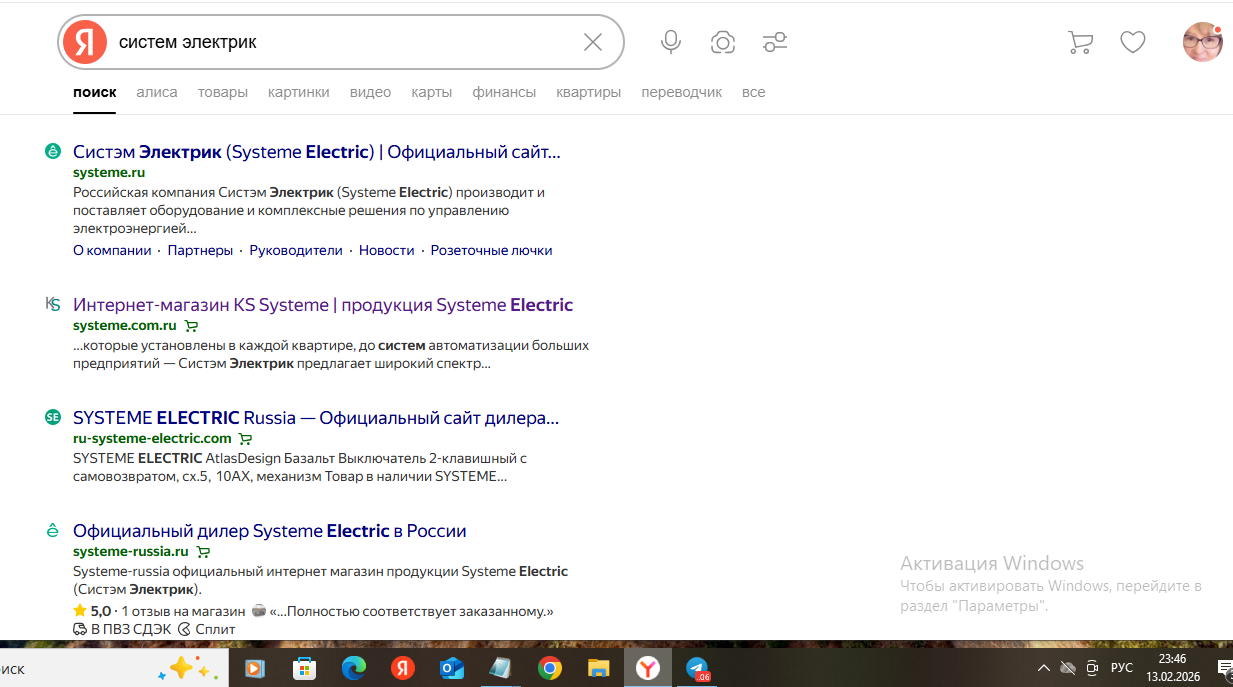Show hidden tray icons chevron
The width and height of the screenshot is (1233, 687).
point(1043,668)
